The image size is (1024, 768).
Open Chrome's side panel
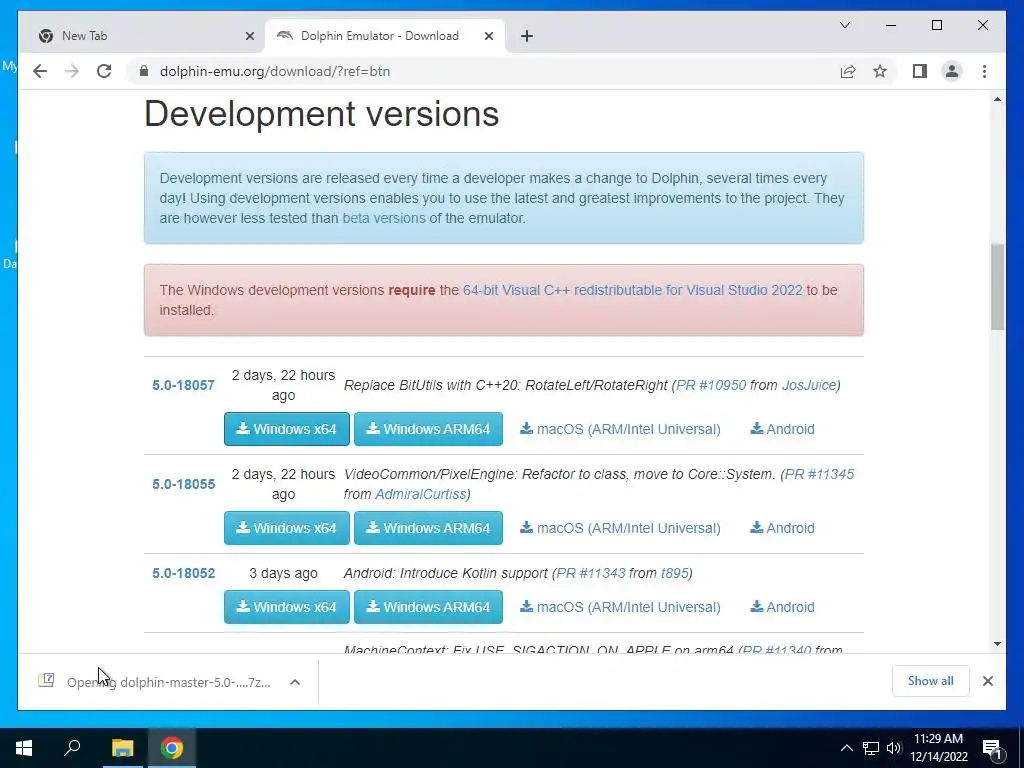tap(920, 71)
